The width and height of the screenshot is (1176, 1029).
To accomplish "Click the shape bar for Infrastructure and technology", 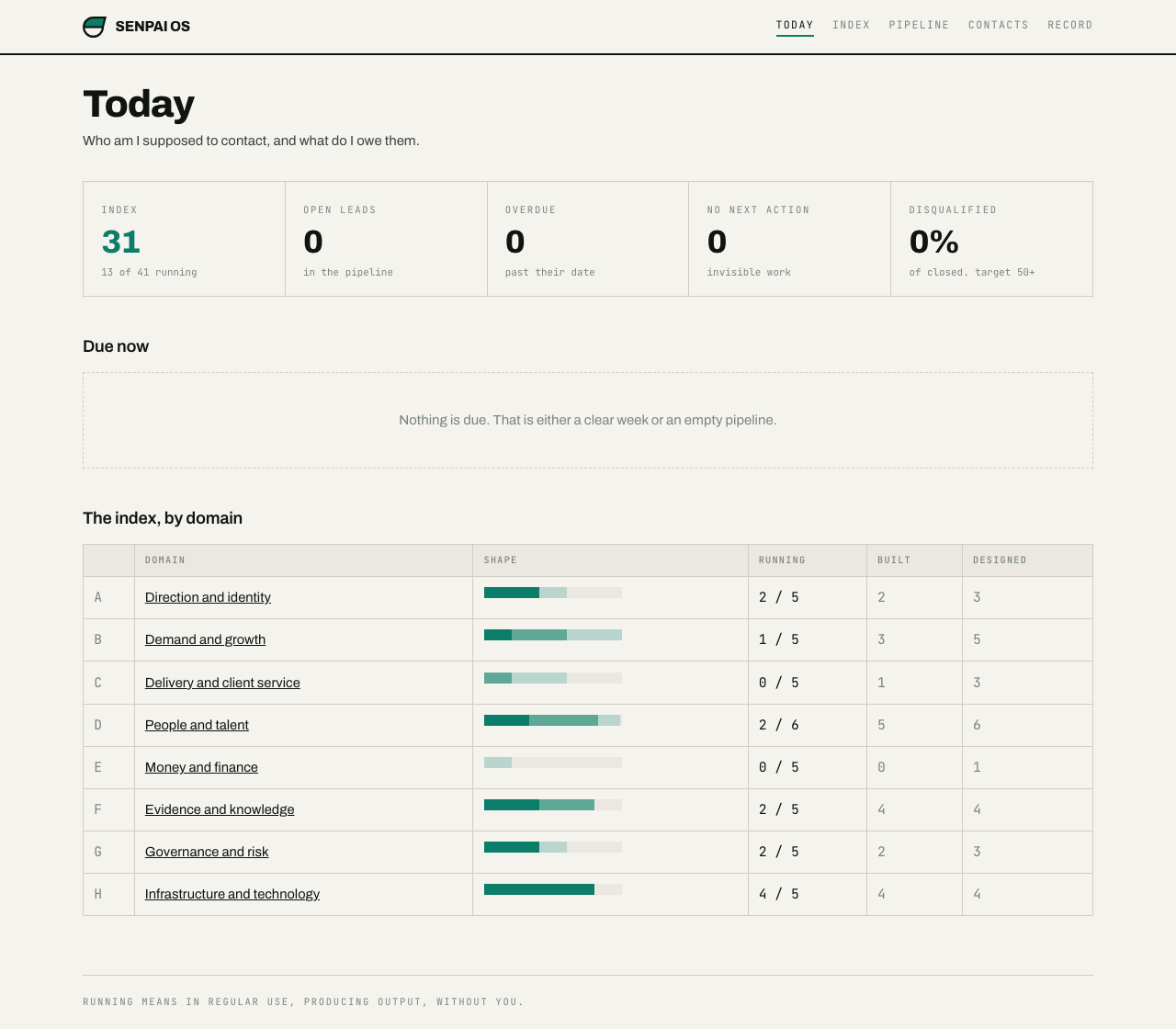I will pyautogui.click(x=553, y=889).
